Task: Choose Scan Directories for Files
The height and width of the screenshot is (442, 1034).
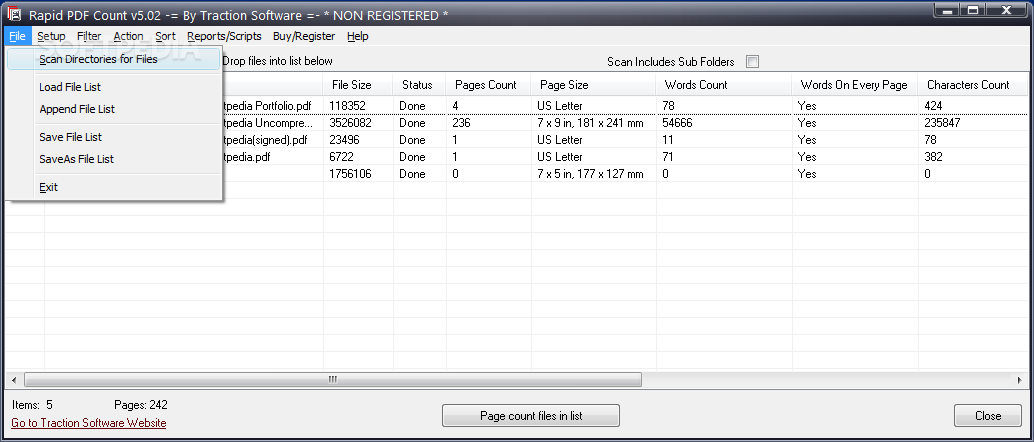Action: pos(113,59)
